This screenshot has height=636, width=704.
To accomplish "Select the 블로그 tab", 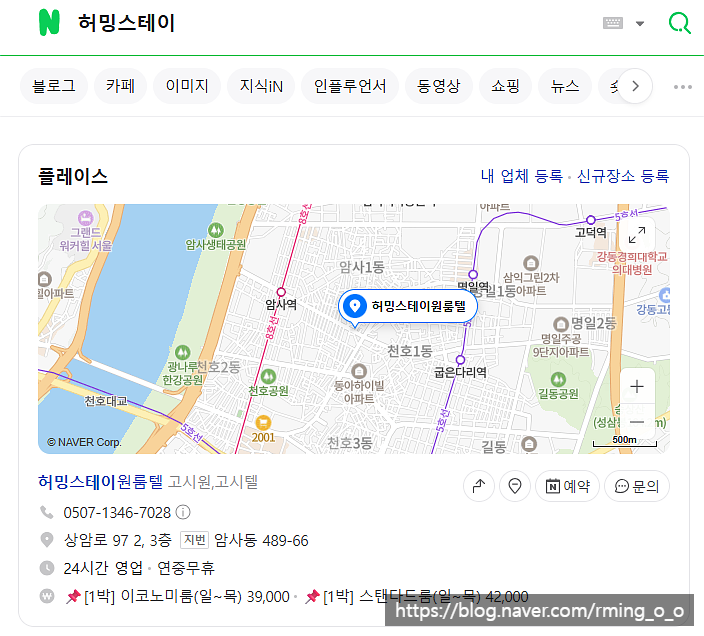I will pos(54,86).
